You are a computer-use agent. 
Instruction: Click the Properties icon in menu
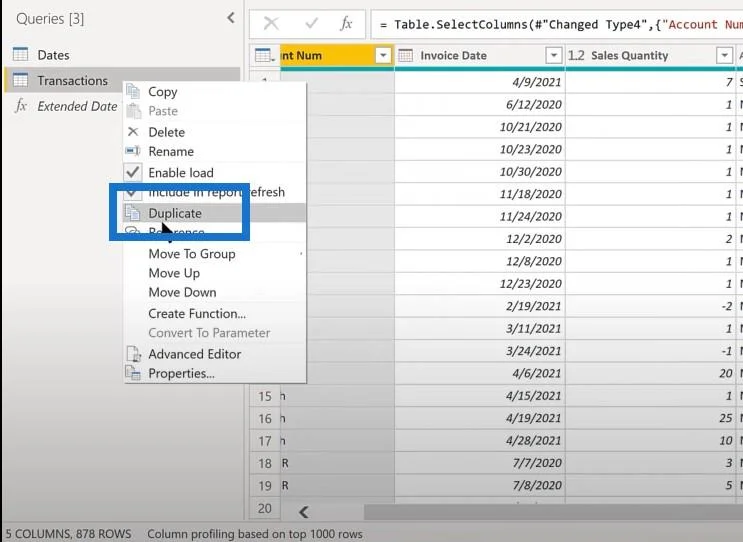point(133,373)
